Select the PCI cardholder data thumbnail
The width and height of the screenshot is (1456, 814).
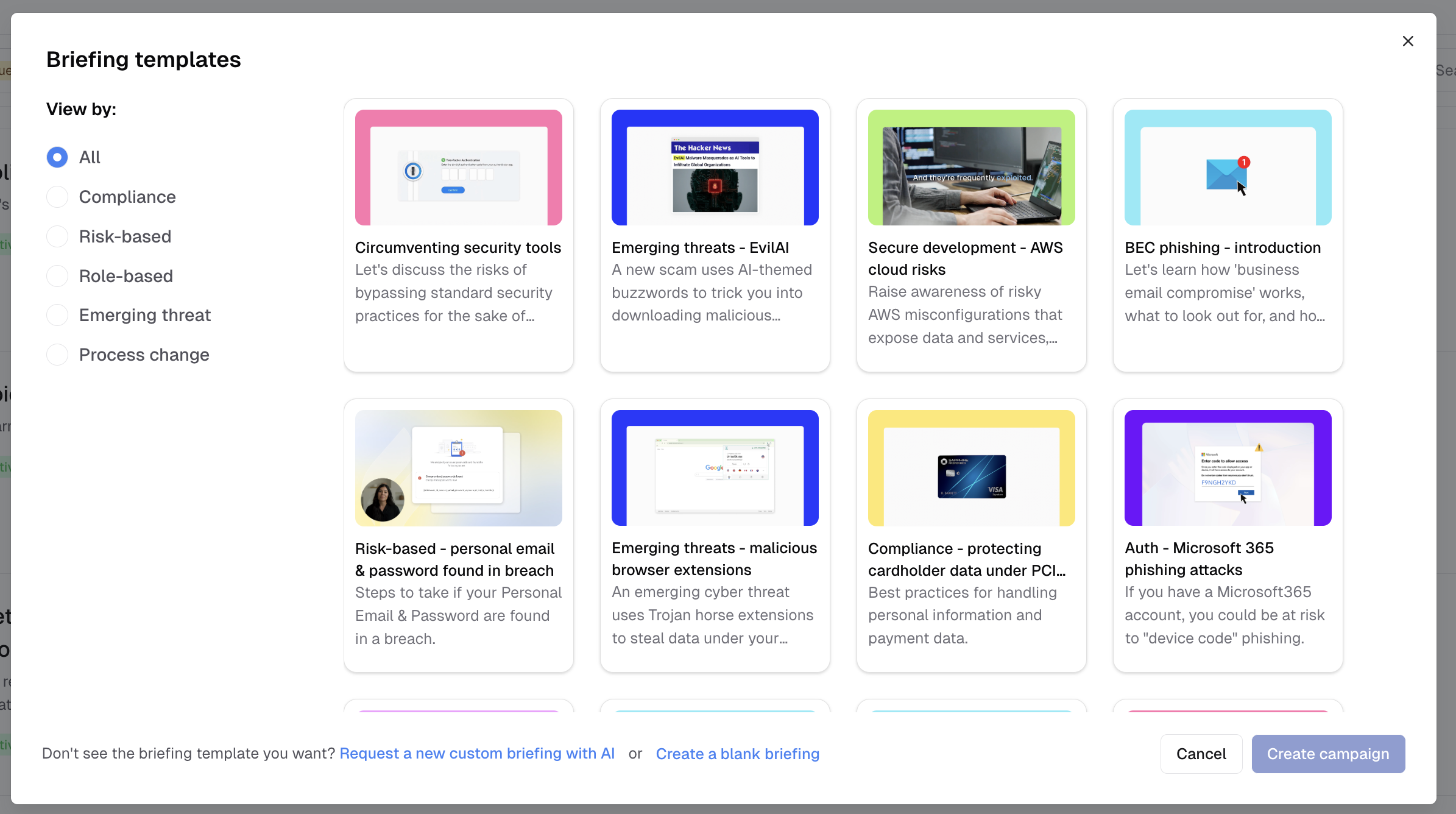point(972,468)
